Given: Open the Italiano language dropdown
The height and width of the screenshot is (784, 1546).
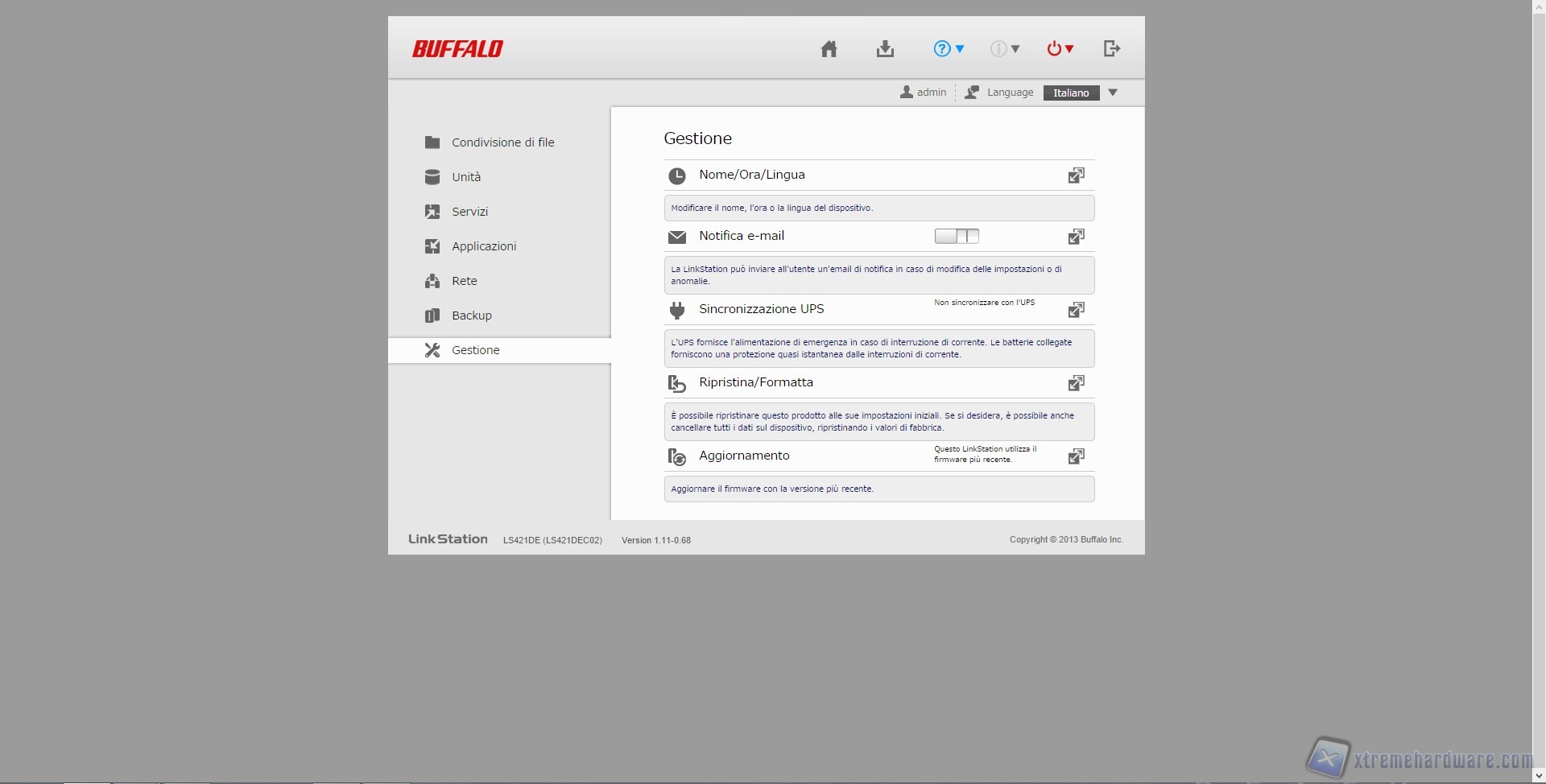Looking at the screenshot, I should 1081,93.
